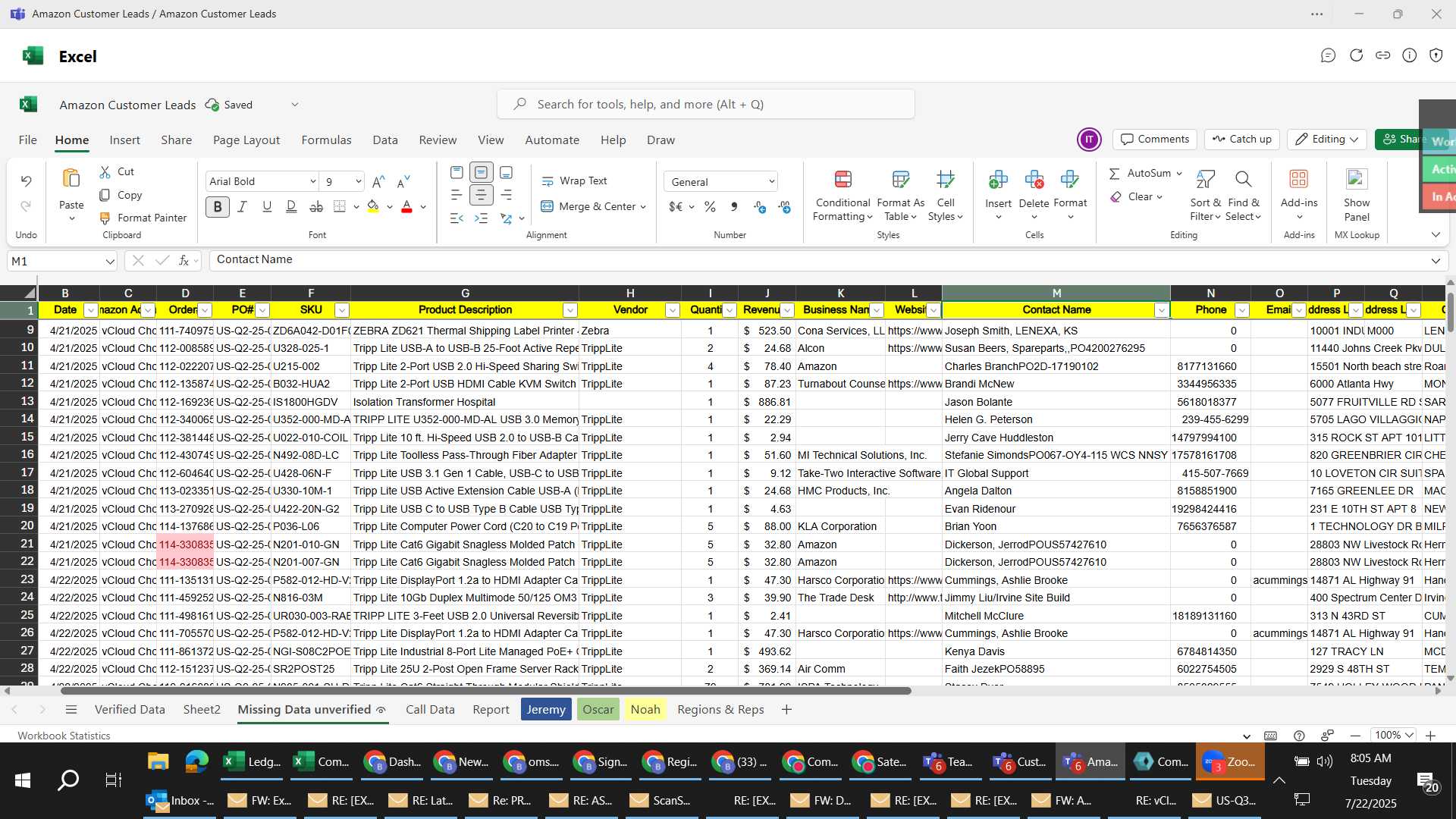Switch to the Jeremy sheet tab
1456x819 pixels.
(x=546, y=710)
